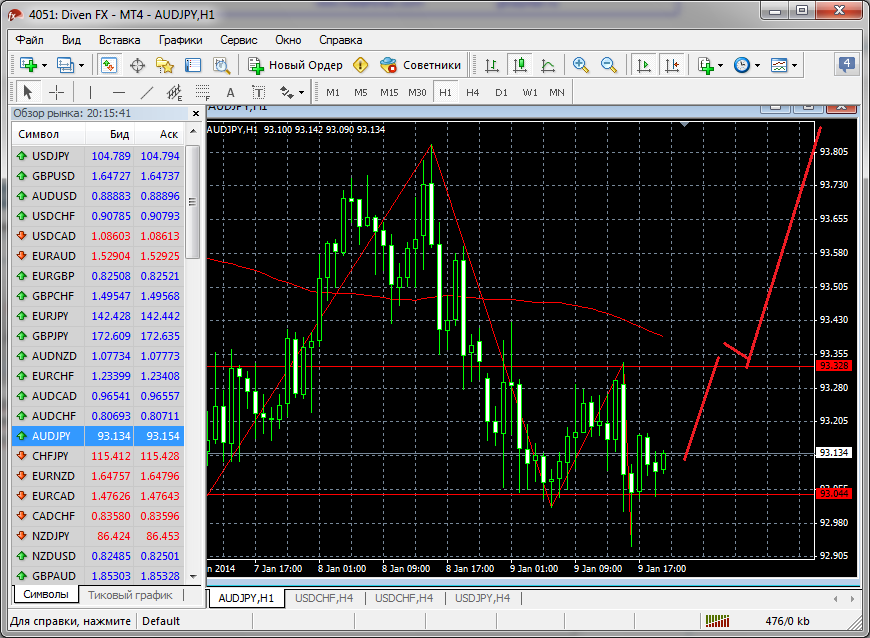Screen dimensions: 870x638
Task: Sort by the Бид column header
Action: [110, 134]
